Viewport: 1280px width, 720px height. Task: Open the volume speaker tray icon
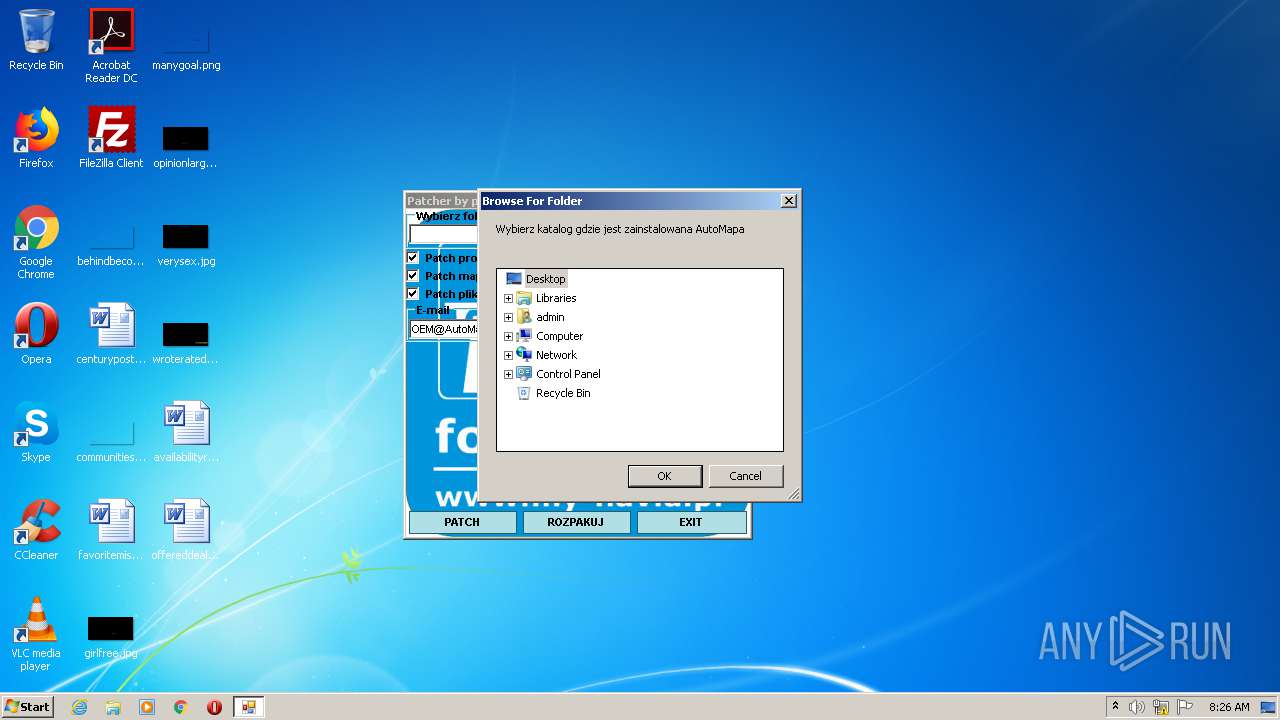pos(1137,707)
